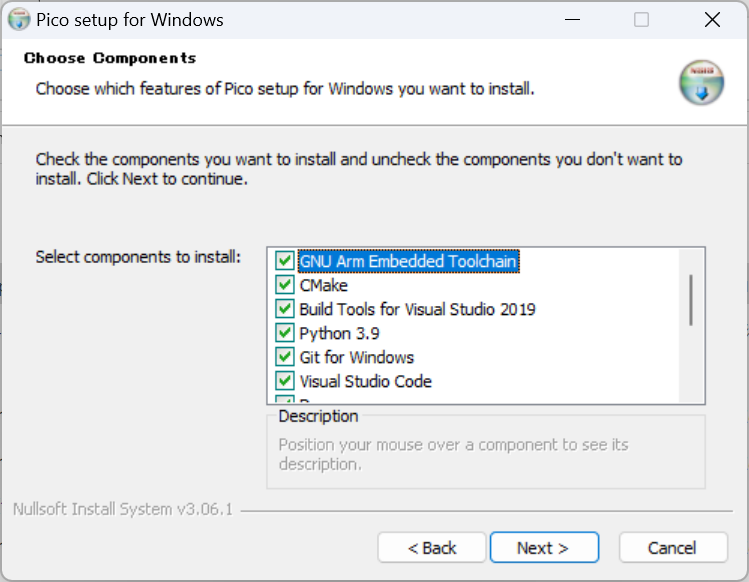
Task: Click the NSIS installer logo in header
Action: [x=701, y=83]
